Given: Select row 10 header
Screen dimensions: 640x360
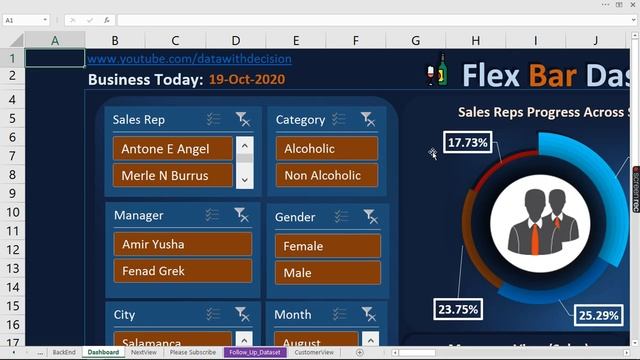Looking at the screenshot, I should click(12, 212).
